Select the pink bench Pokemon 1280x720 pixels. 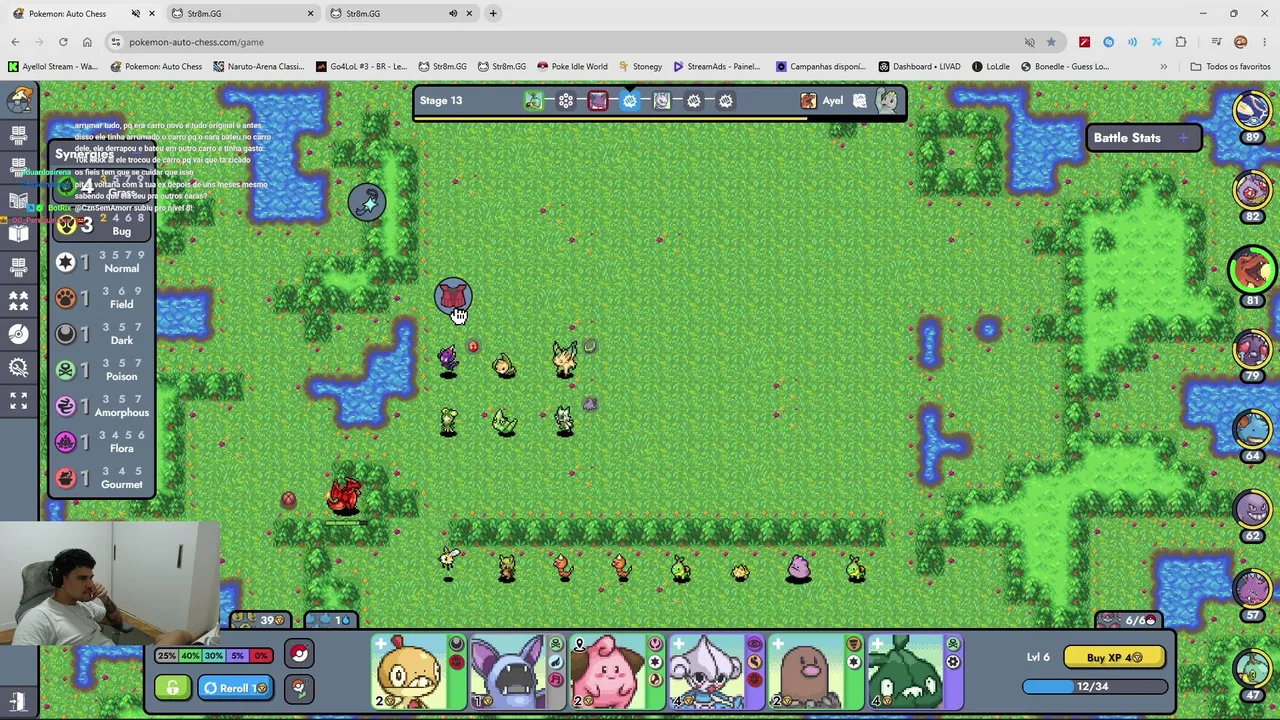point(798,569)
